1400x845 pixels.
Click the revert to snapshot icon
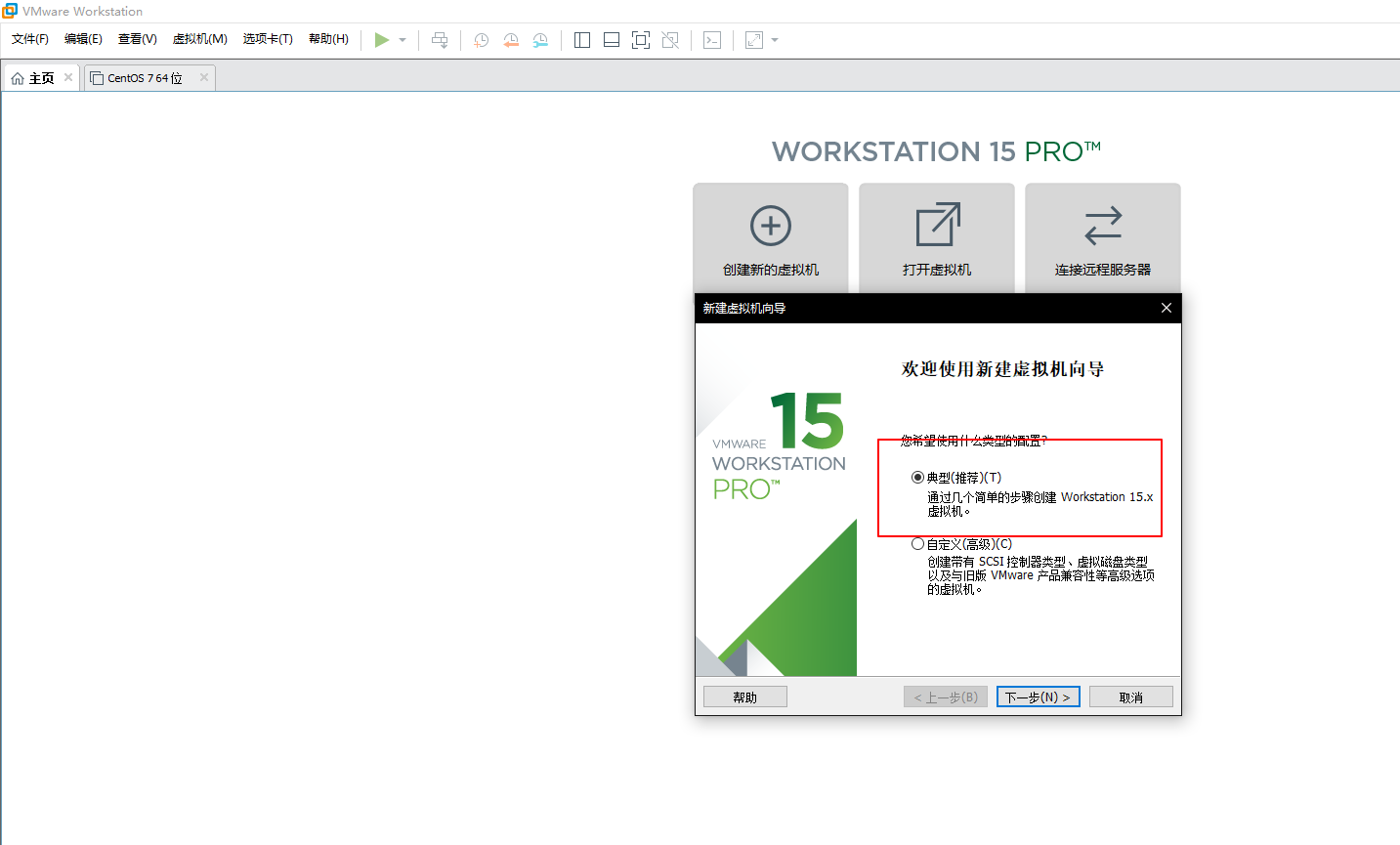[x=511, y=40]
